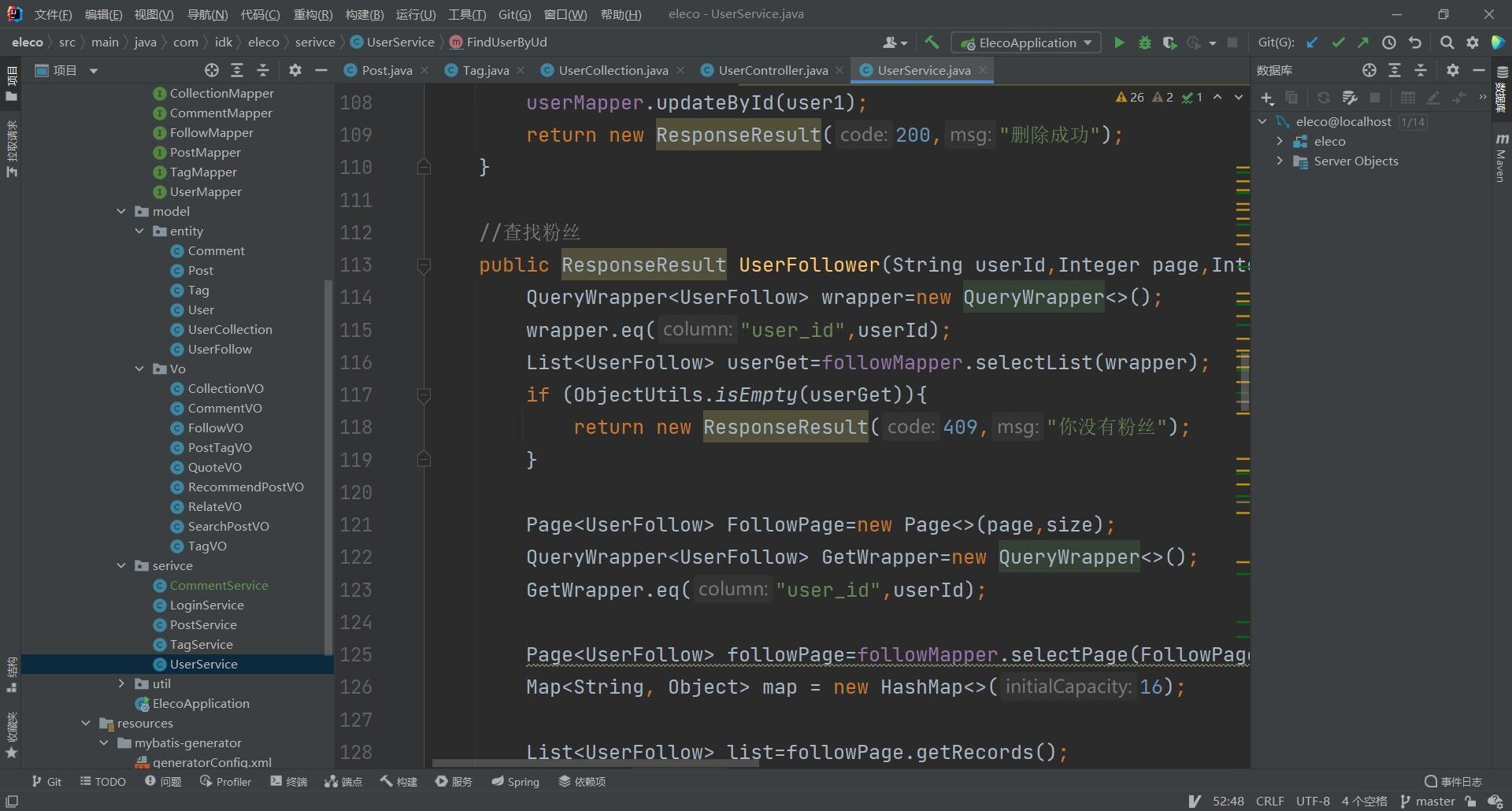Open the Profiler tool window
1512x811 pixels.
tap(225, 781)
